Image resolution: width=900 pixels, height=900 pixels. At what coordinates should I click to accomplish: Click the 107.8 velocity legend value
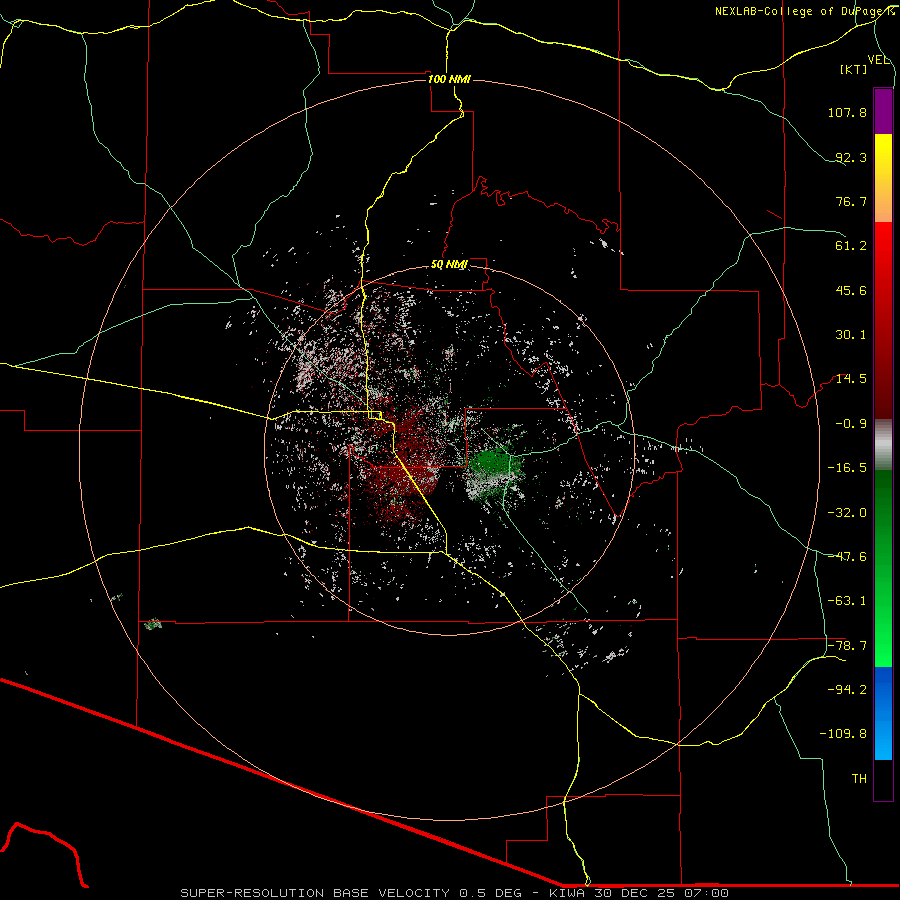point(847,112)
